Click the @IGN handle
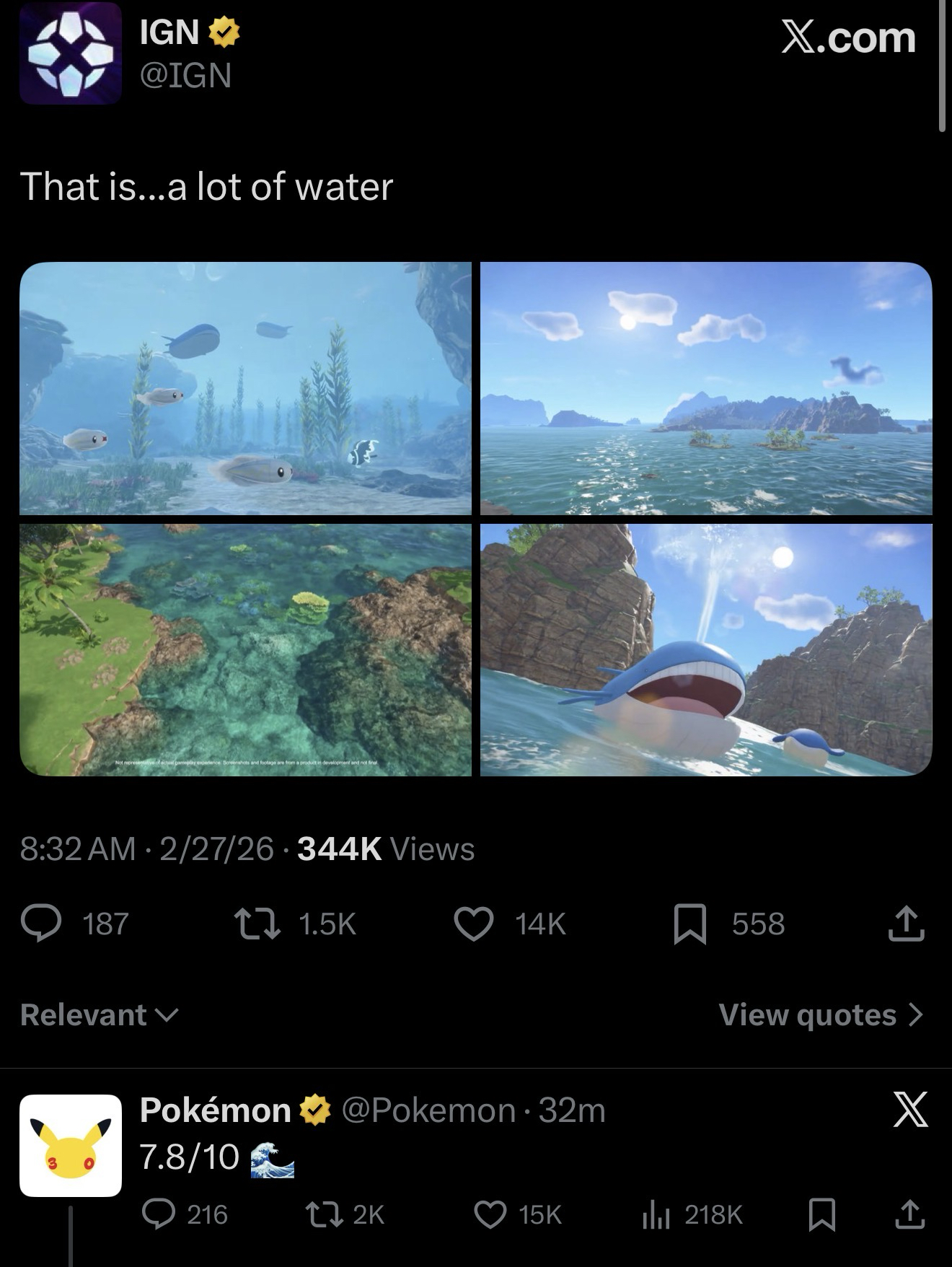Image resolution: width=952 pixels, height=1267 pixels. pyautogui.click(x=186, y=75)
